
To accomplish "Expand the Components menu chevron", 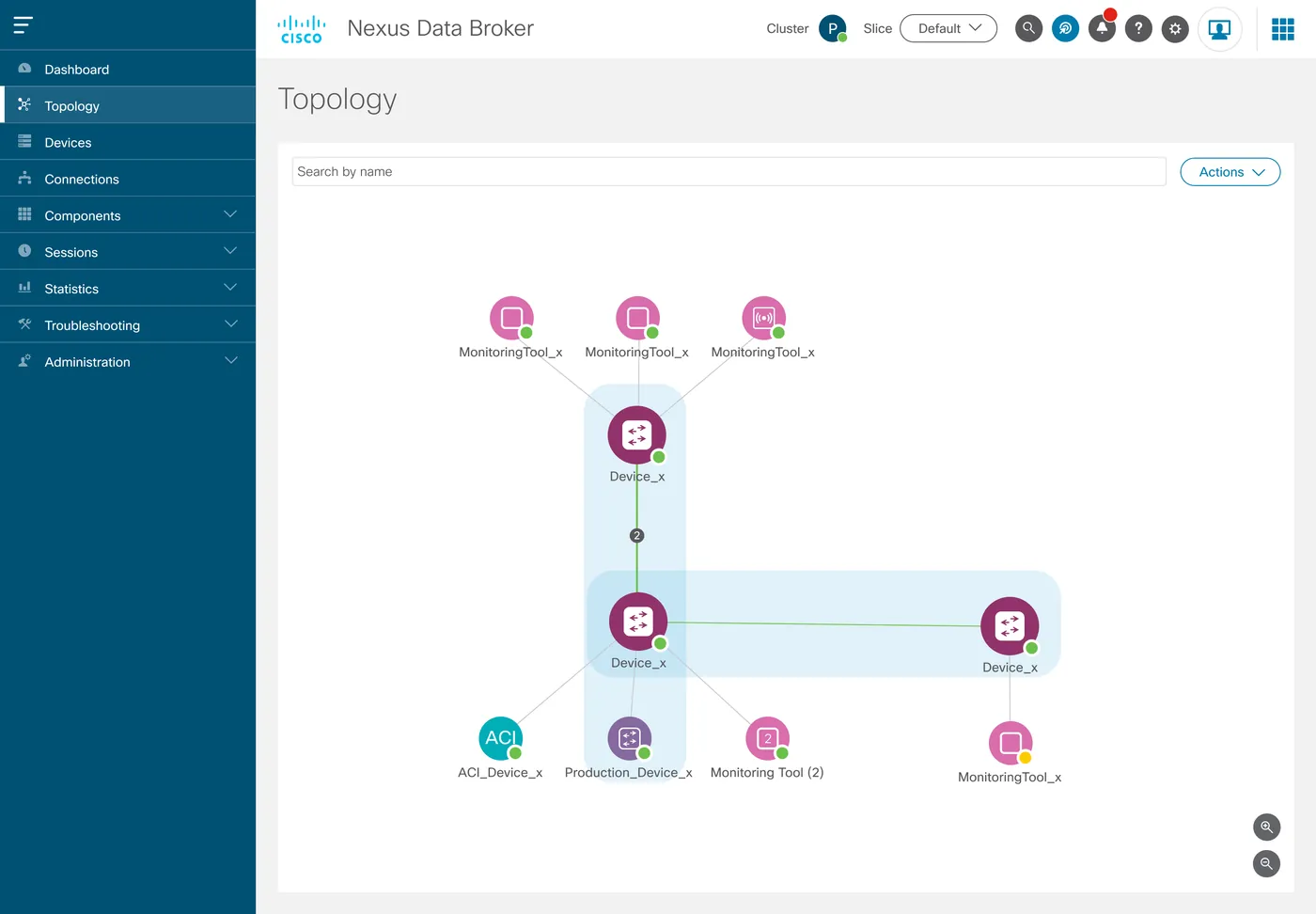I will tap(230, 215).
